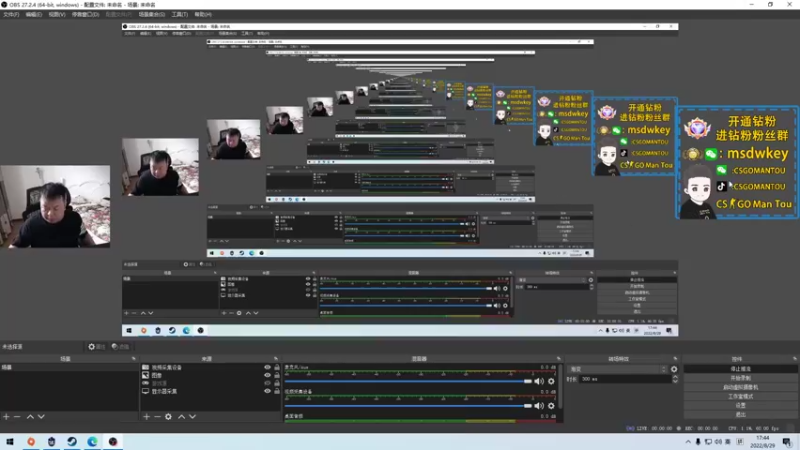This screenshot has width=800, height=450.
Task: Expand hidden system tray icons chevron
Action: (x=688, y=442)
